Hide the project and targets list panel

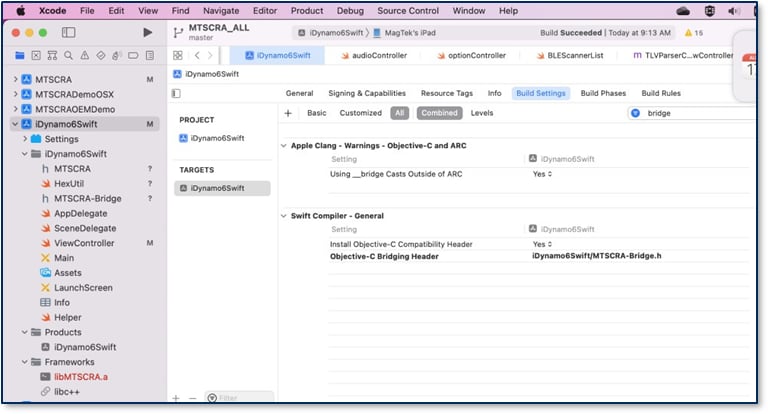click(176, 93)
